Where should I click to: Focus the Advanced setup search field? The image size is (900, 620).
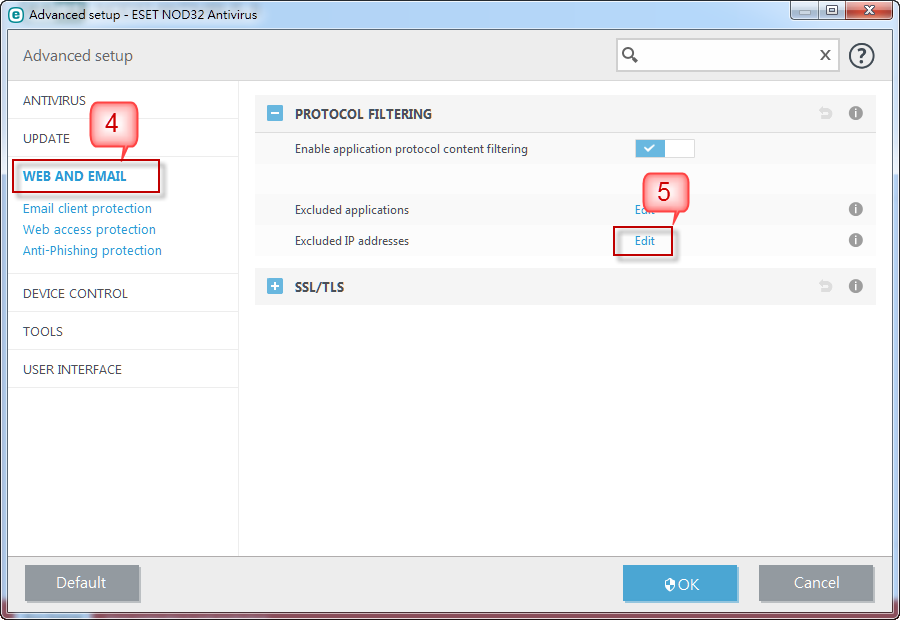pos(727,55)
